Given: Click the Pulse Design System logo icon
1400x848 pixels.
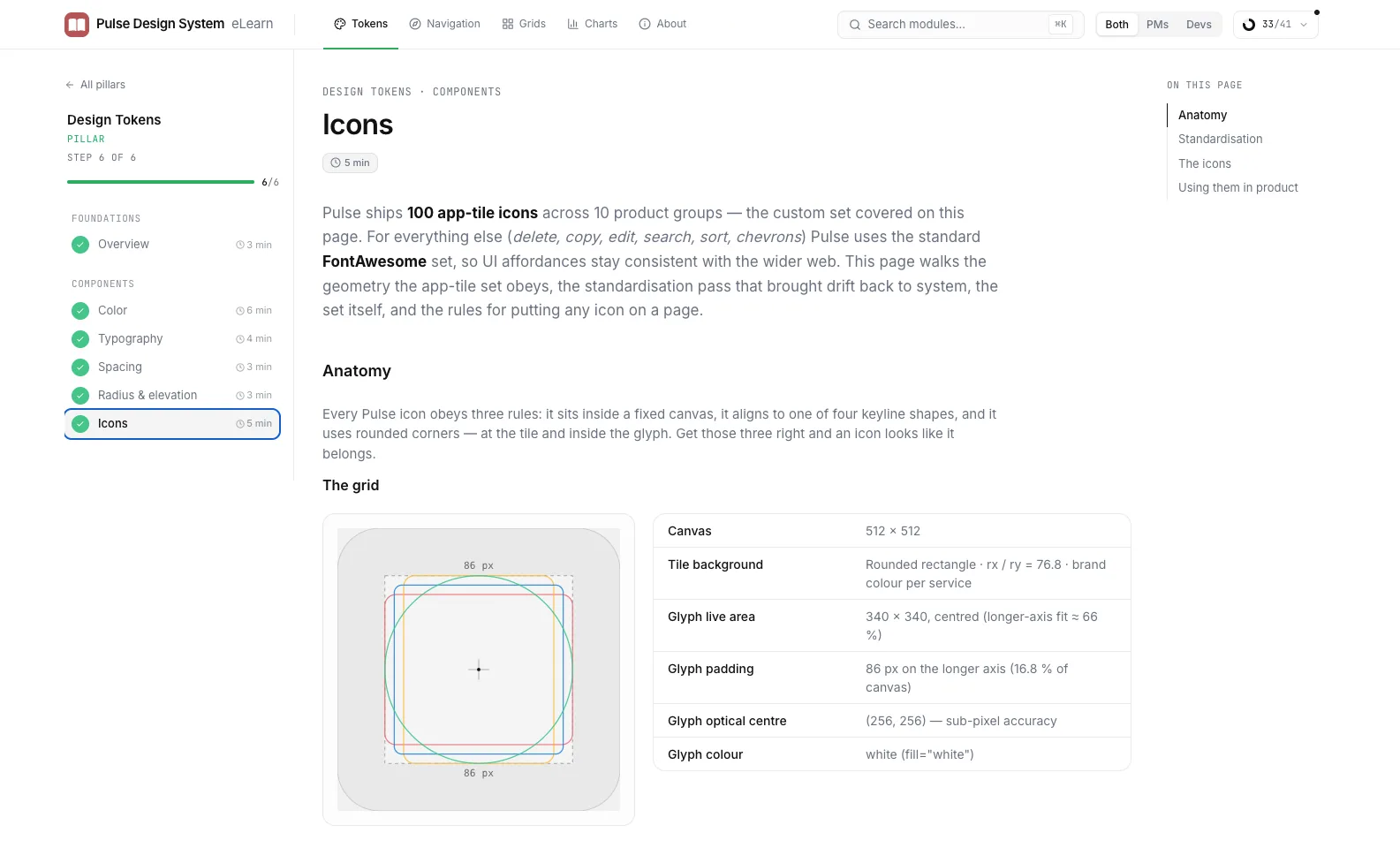Looking at the screenshot, I should point(77,24).
